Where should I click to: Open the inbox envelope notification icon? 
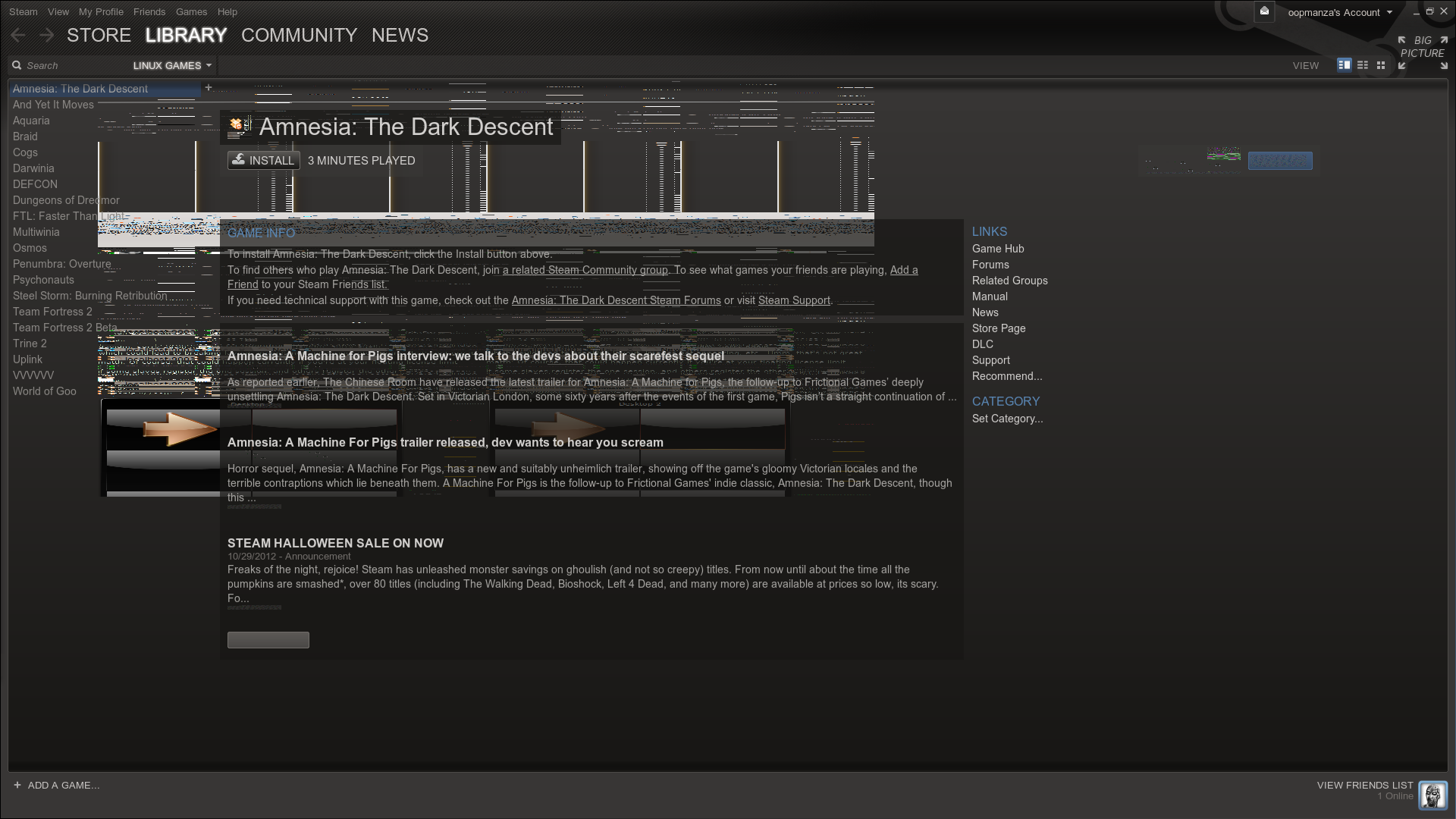(1264, 11)
